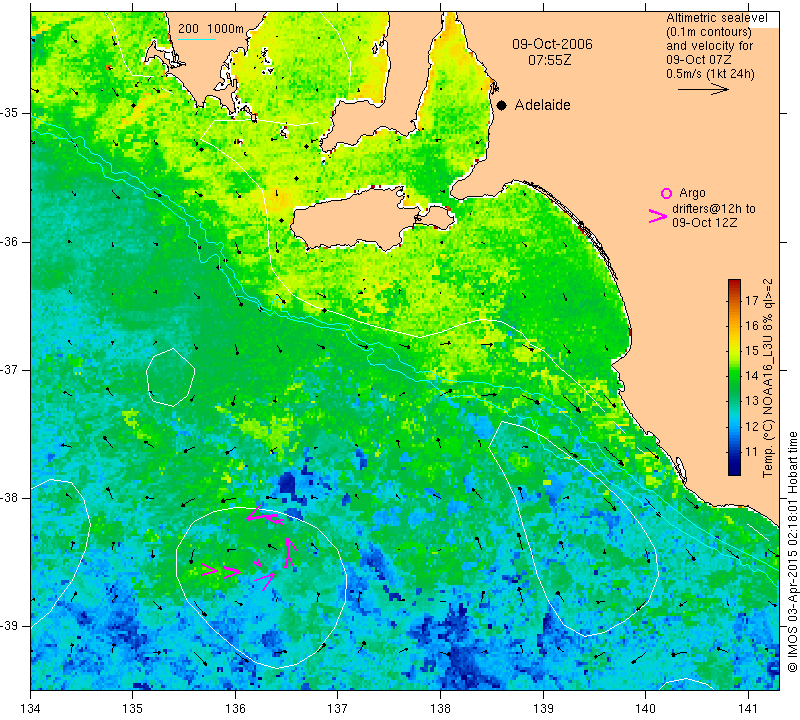Click the 'Altimetric sealevel' legend heading

tap(716, 18)
